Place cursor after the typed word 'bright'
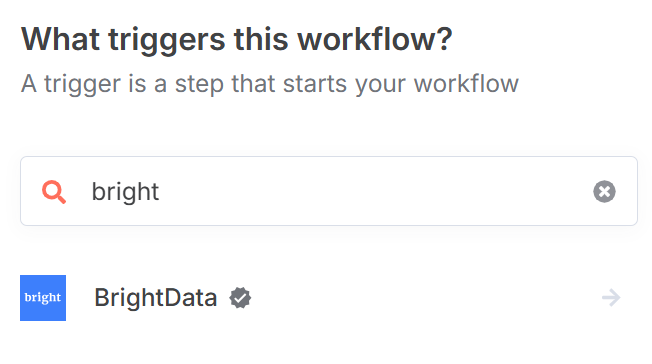Viewport: 652px width, 364px height. [160, 192]
